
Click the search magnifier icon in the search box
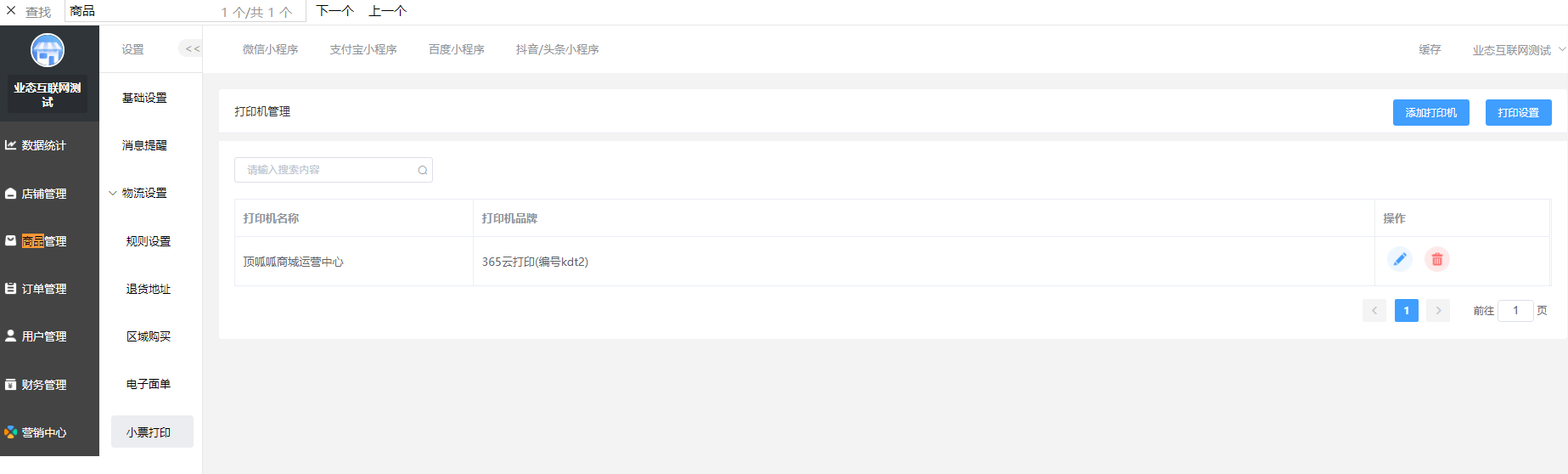pyautogui.click(x=423, y=170)
